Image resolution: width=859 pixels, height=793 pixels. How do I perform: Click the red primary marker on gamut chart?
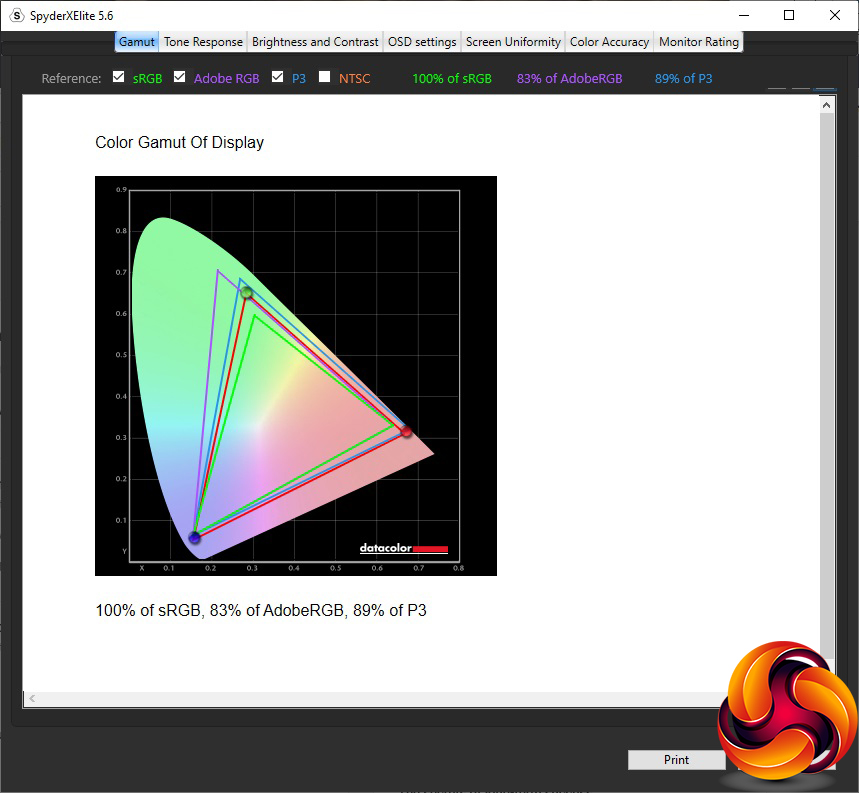[x=406, y=431]
